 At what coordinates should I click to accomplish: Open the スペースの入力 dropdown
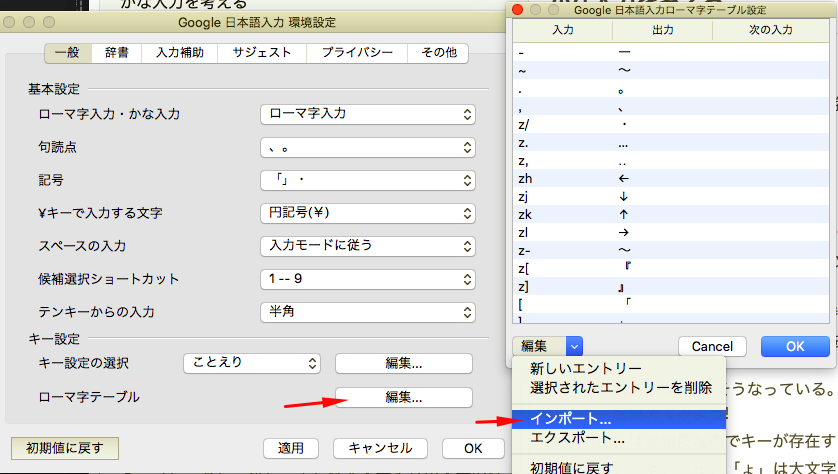point(368,246)
